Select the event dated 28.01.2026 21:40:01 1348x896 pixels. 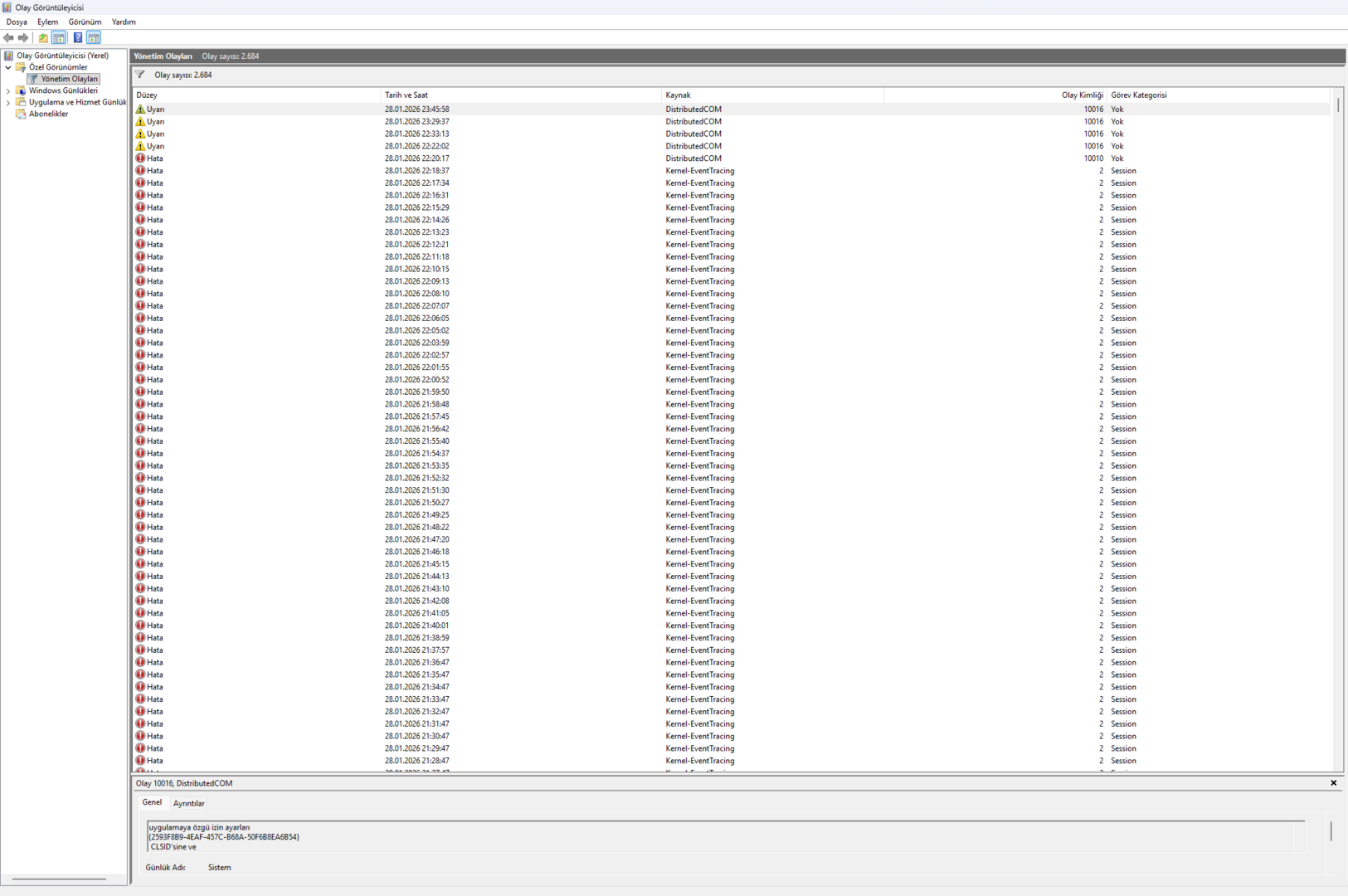732,626
